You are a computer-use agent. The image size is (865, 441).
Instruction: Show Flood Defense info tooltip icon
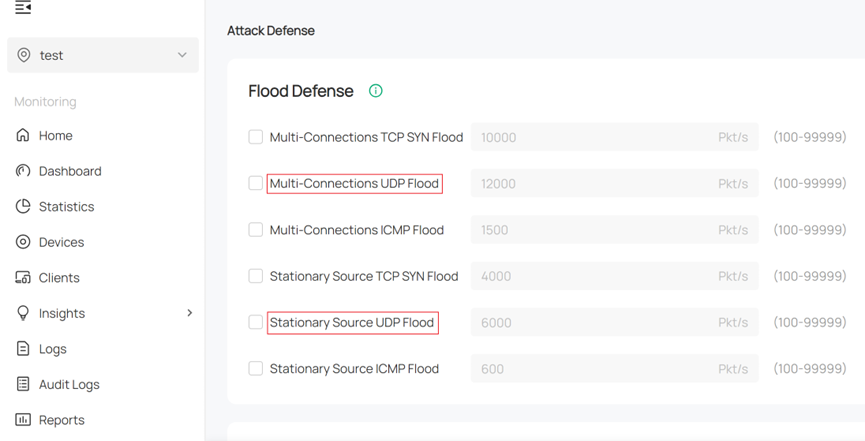(x=376, y=91)
